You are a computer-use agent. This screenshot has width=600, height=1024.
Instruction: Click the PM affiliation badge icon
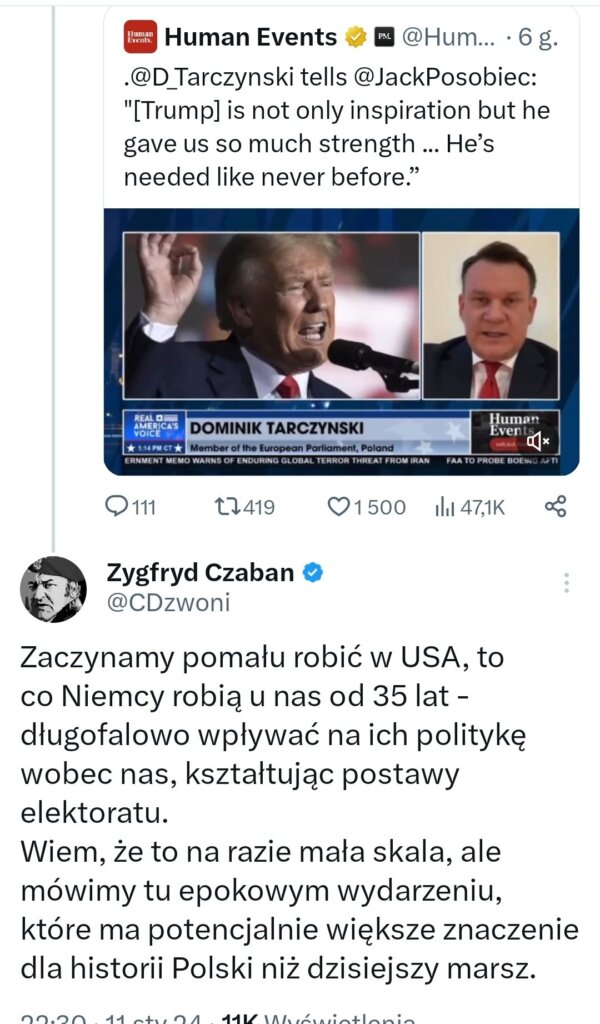coord(383,38)
